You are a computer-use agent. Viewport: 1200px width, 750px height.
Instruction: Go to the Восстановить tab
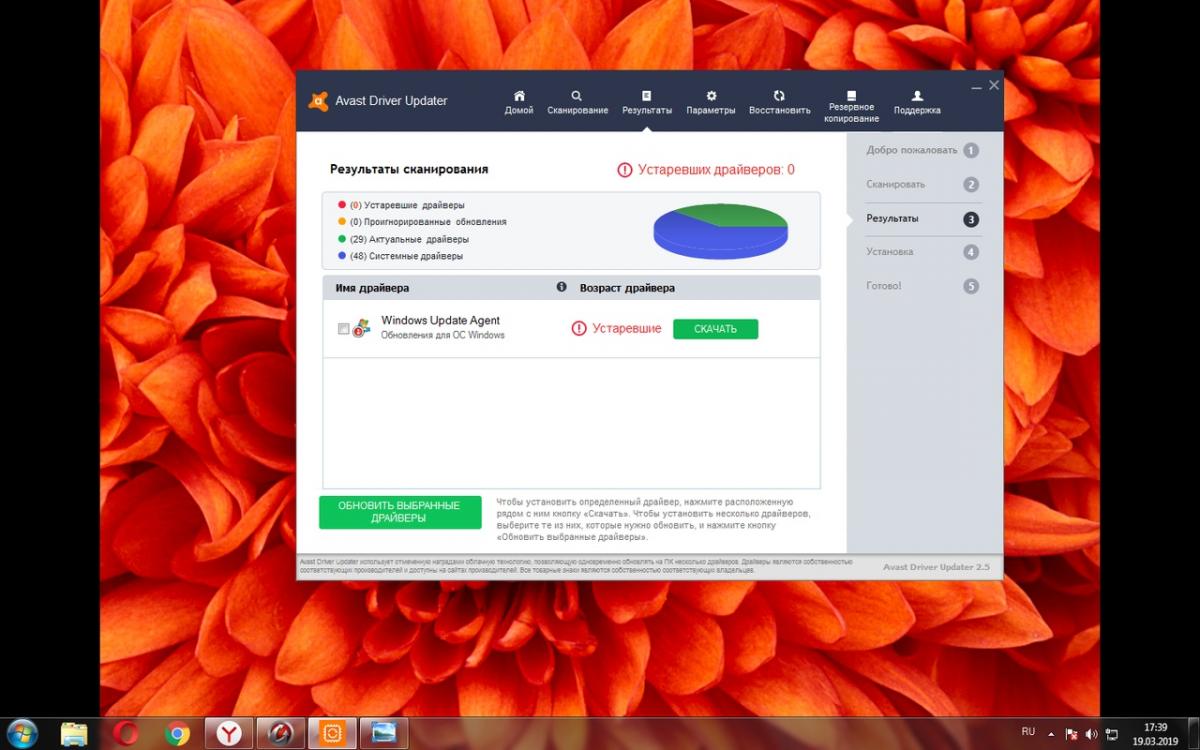[x=779, y=102]
